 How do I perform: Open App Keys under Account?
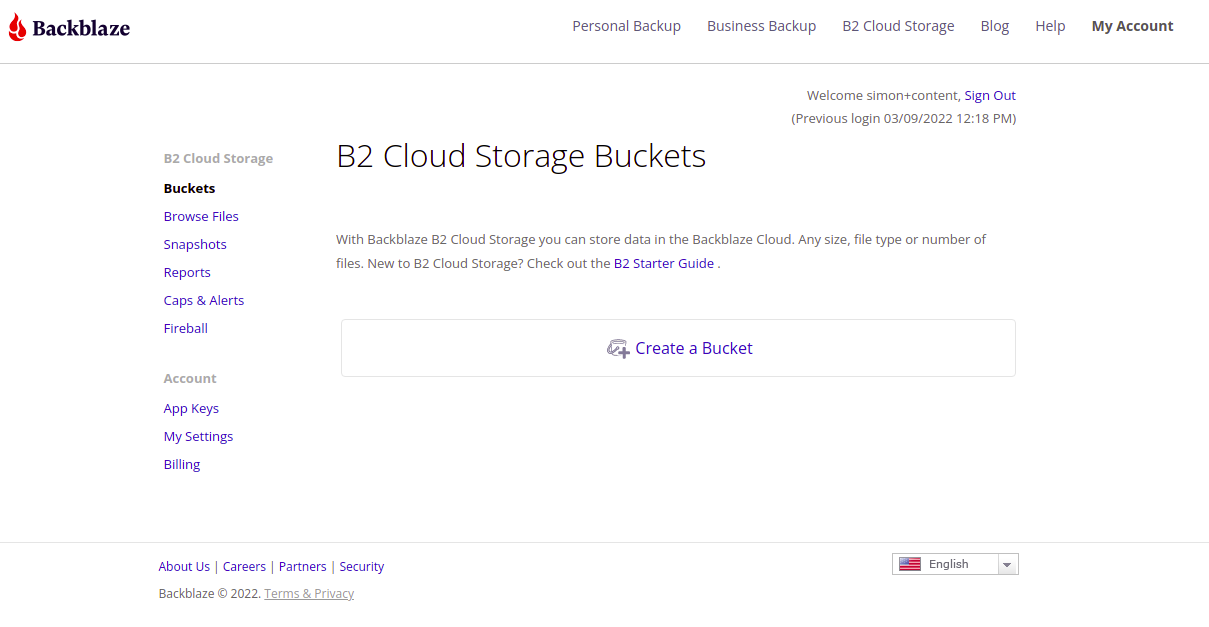[191, 408]
